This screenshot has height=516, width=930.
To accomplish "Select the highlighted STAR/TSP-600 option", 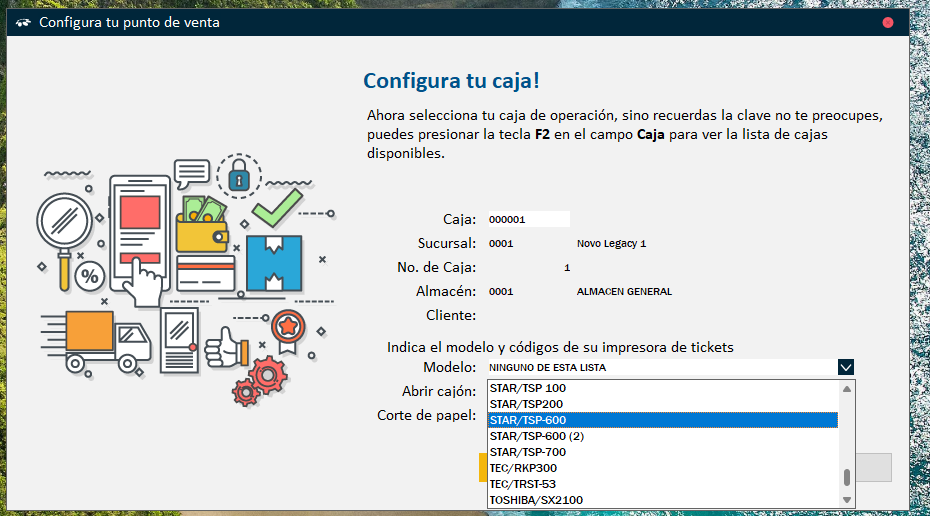I will click(660, 420).
